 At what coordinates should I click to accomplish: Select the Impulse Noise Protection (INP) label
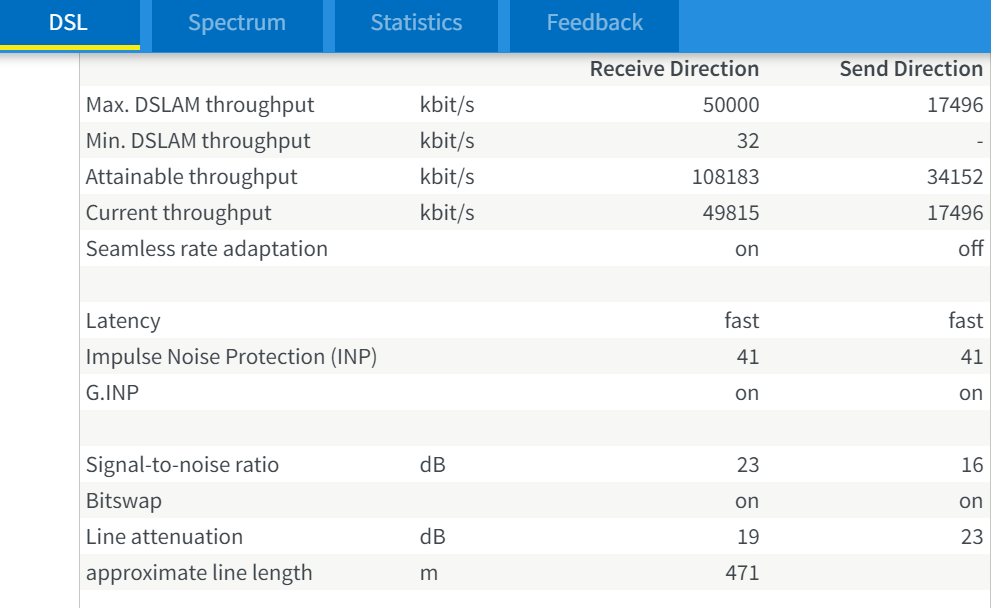(231, 357)
